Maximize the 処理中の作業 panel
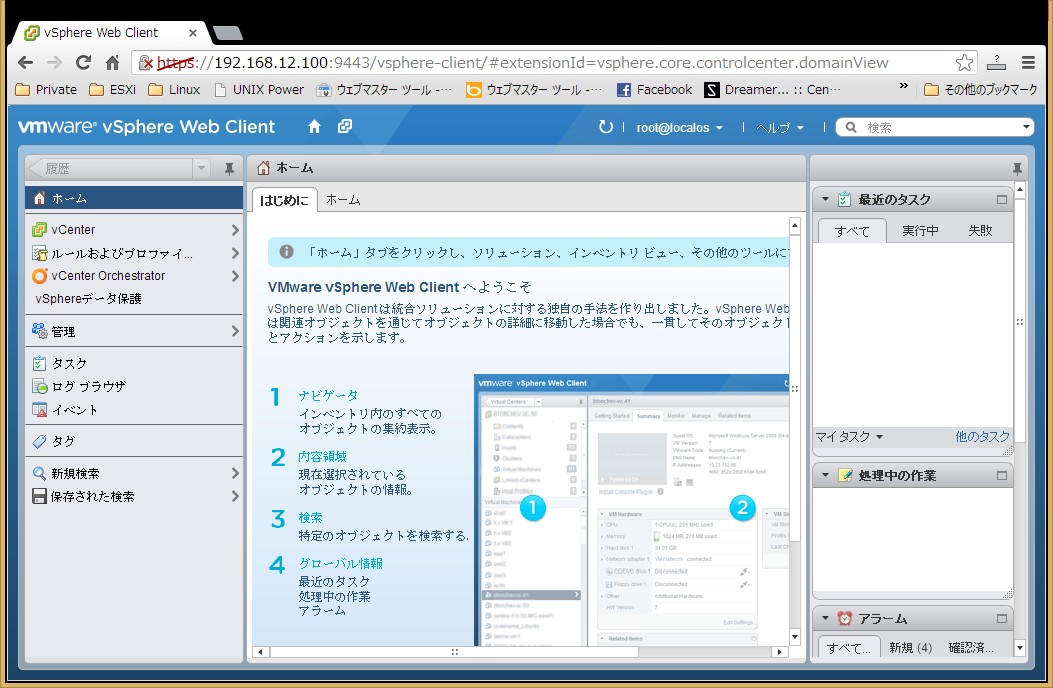The width and height of the screenshot is (1053, 688). click(x=1002, y=476)
